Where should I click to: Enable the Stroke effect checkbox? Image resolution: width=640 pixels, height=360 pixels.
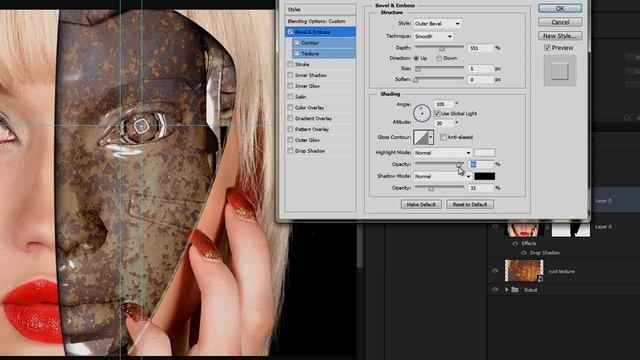290,64
